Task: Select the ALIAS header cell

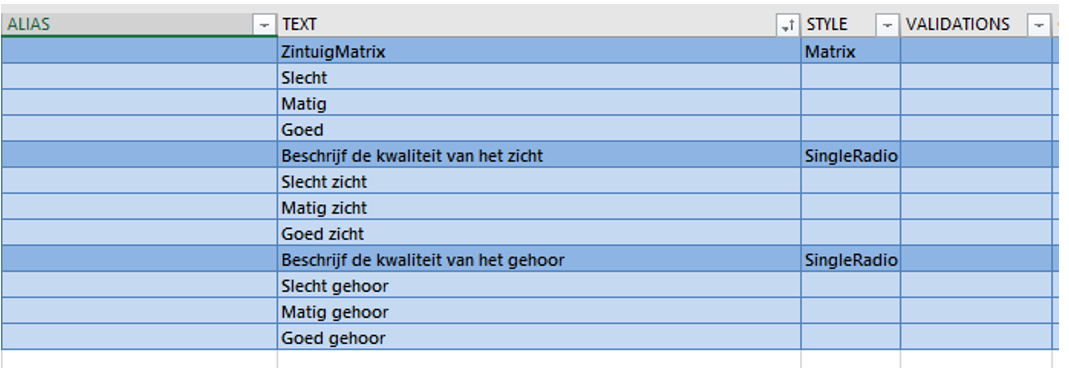Action: pyautogui.click(x=139, y=25)
